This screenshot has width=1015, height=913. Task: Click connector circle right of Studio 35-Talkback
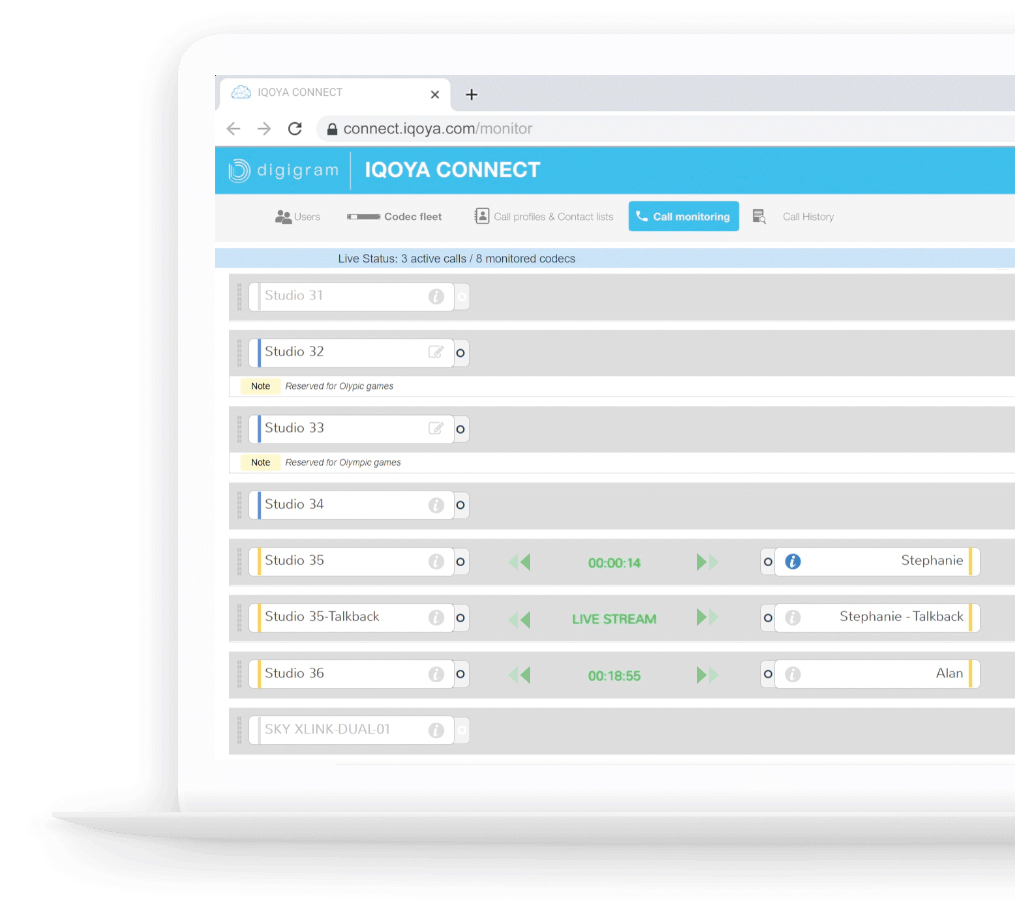point(460,618)
